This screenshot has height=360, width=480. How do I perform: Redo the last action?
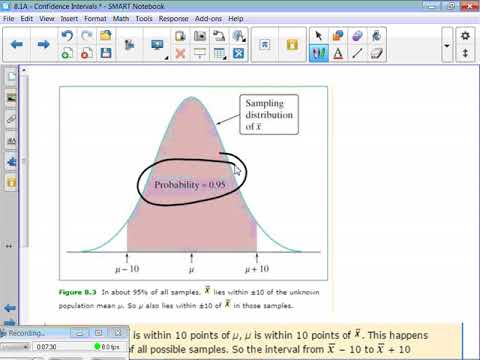[87, 36]
